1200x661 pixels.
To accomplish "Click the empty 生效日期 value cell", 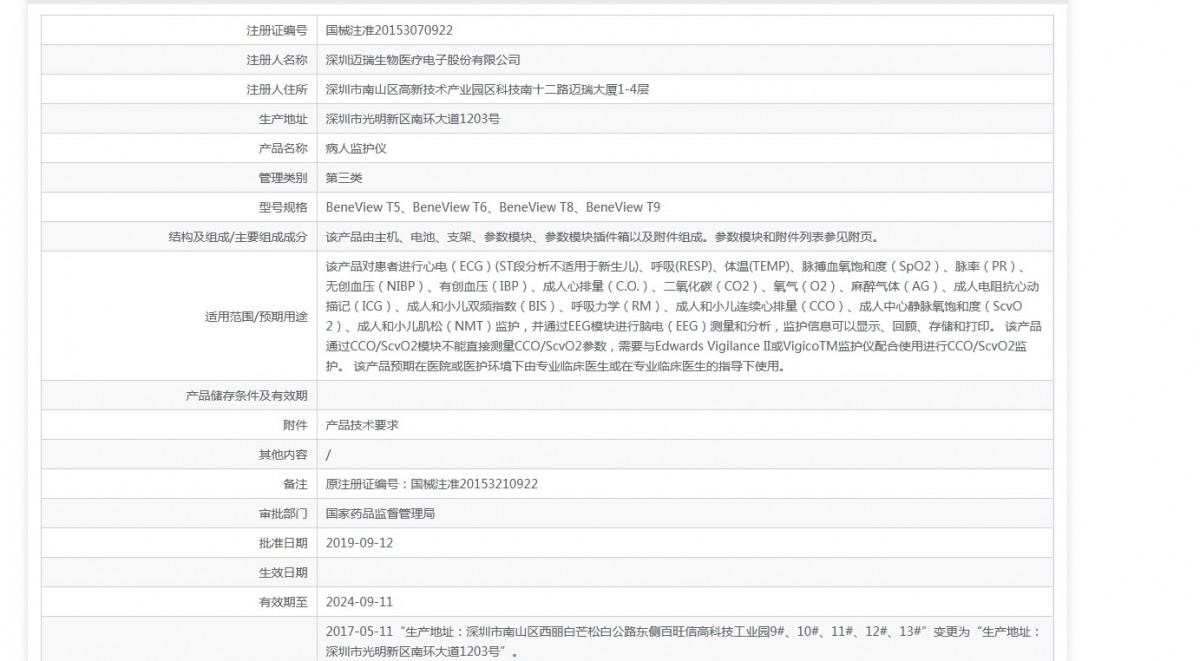I will pos(685,572).
